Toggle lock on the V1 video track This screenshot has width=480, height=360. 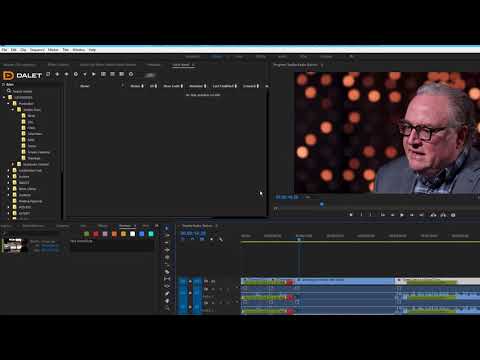(x=190, y=281)
